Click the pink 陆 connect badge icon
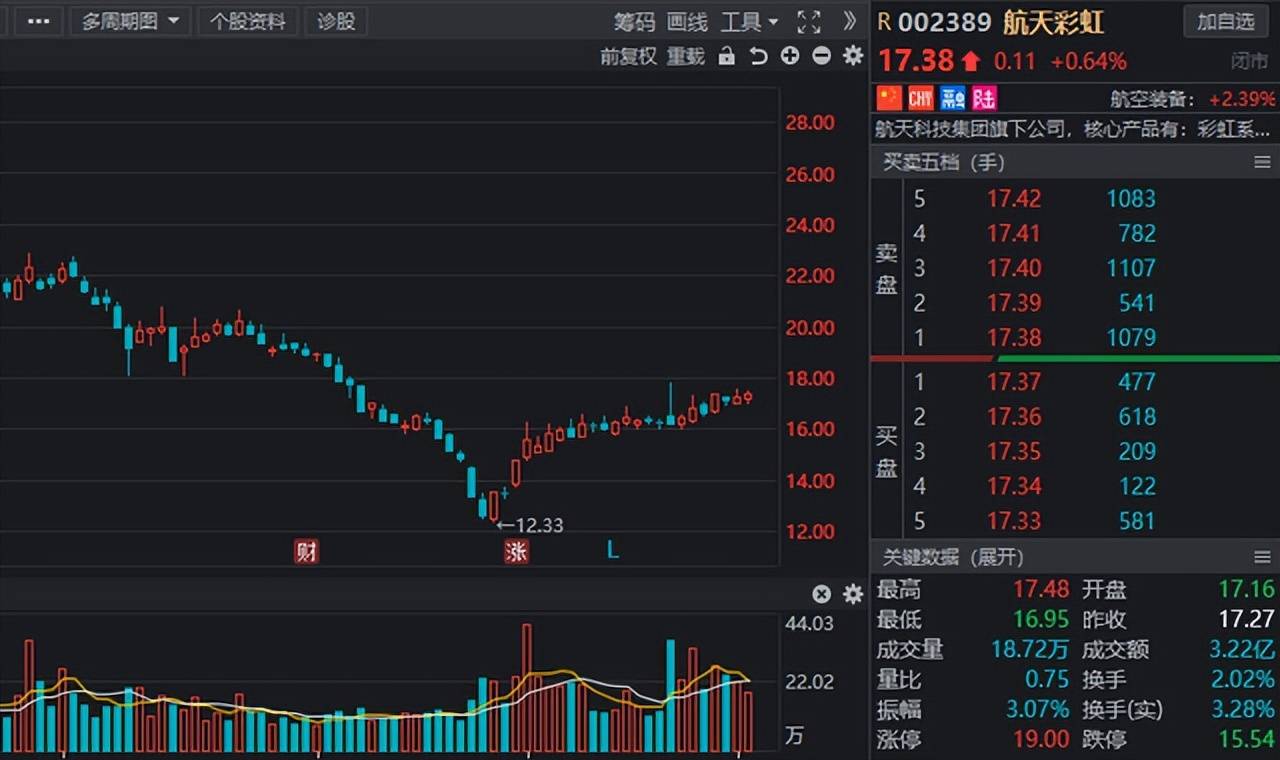This screenshot has width=1280, height=760. point(984,98)
